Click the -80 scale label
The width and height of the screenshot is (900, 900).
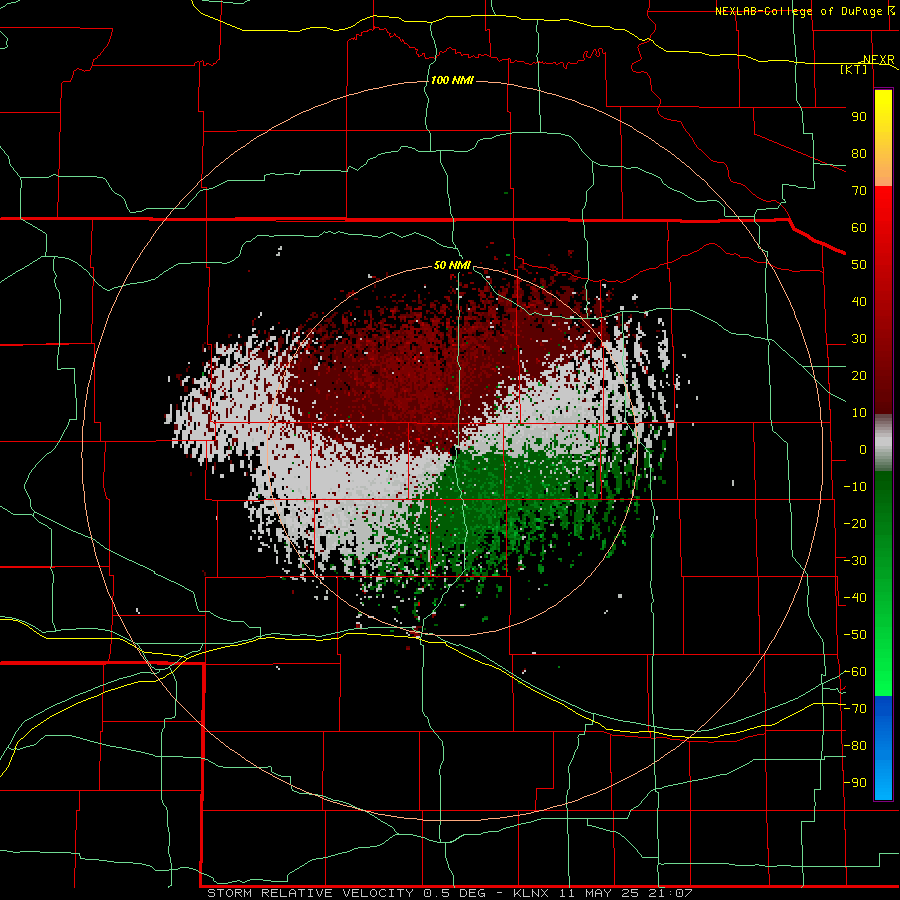(x=855, y=746)
